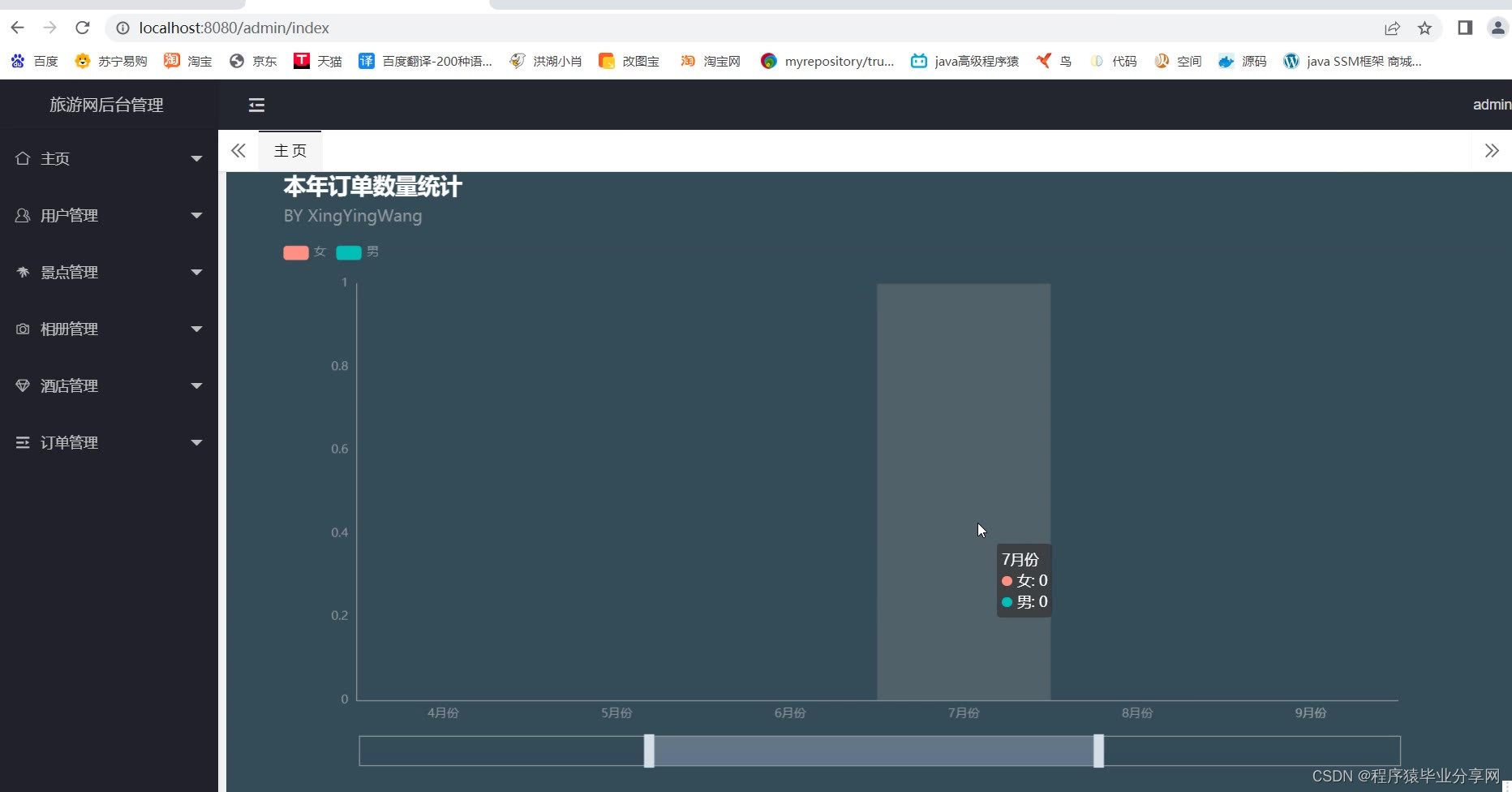The height and width of the screenshot is (792, 1512).
Task: Open 百度翻译 bookmark
Action: coord(426,61)
